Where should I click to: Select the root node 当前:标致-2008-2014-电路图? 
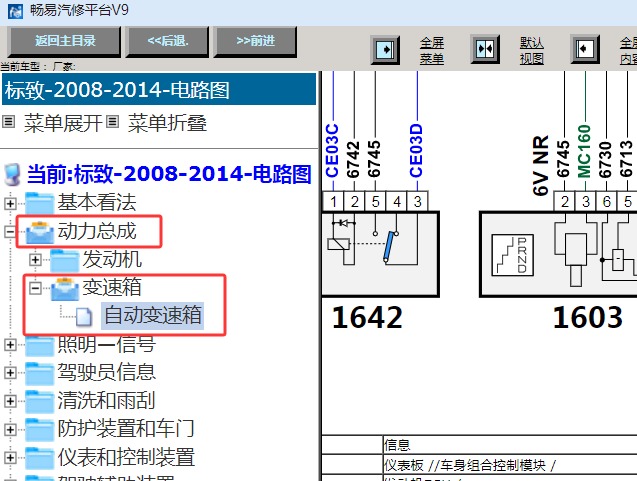(x=169, y=174)
